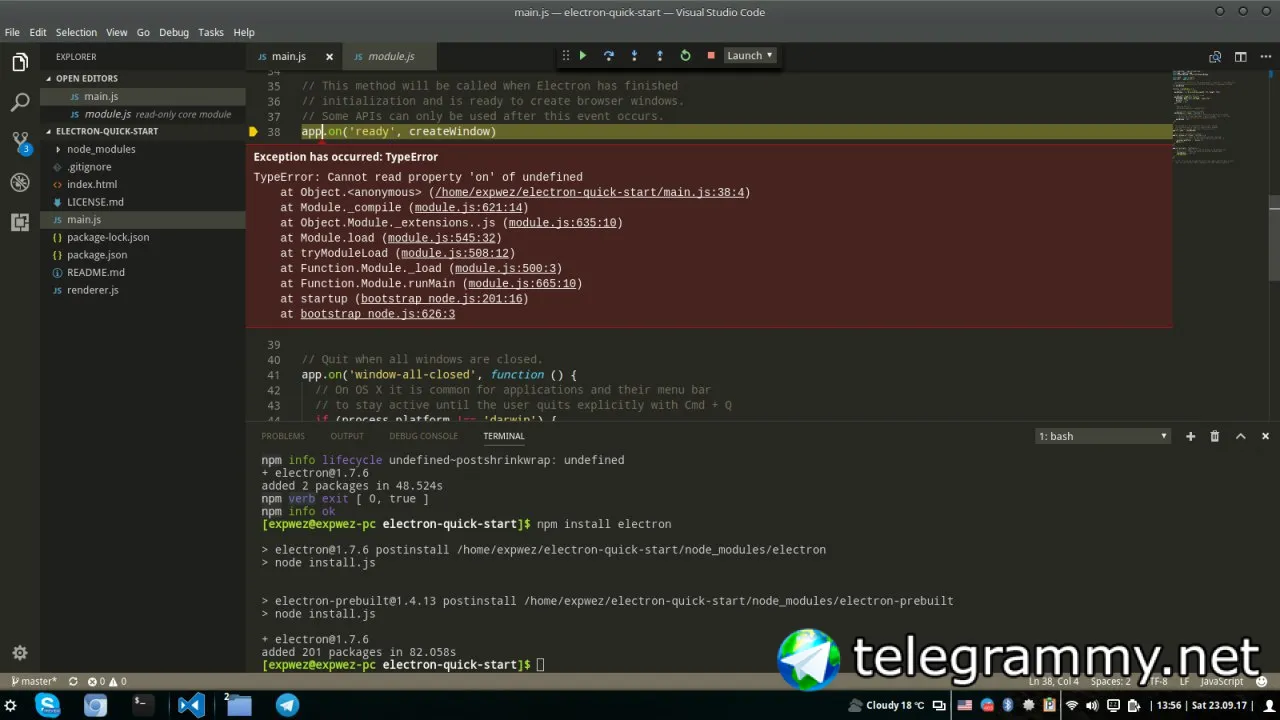Open Chromium from the taskbar

[95, 705]
